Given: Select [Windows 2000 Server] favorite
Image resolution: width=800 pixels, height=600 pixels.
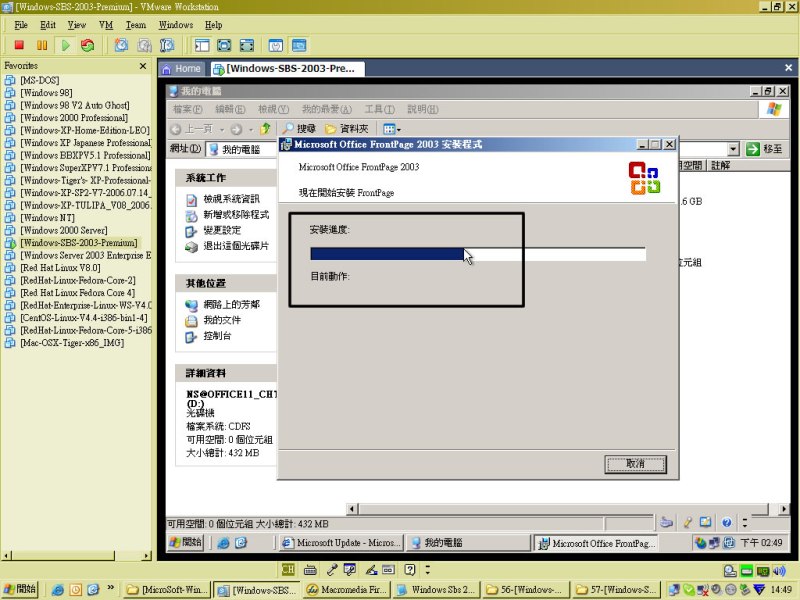Looking at the screenshot, I should pos(64,230).
